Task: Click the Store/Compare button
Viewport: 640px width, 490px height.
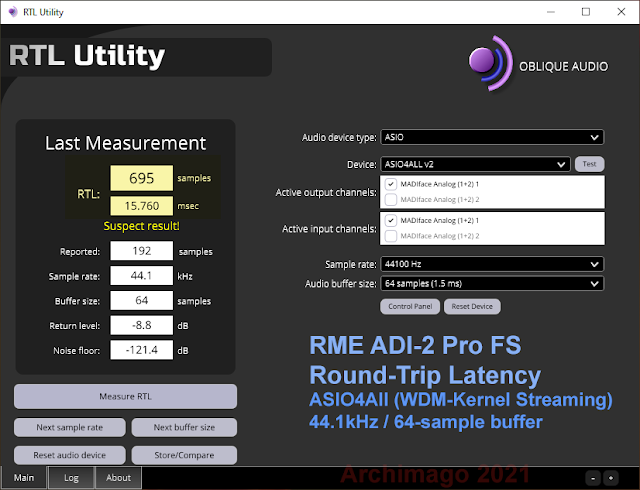Action: point(184,455)
